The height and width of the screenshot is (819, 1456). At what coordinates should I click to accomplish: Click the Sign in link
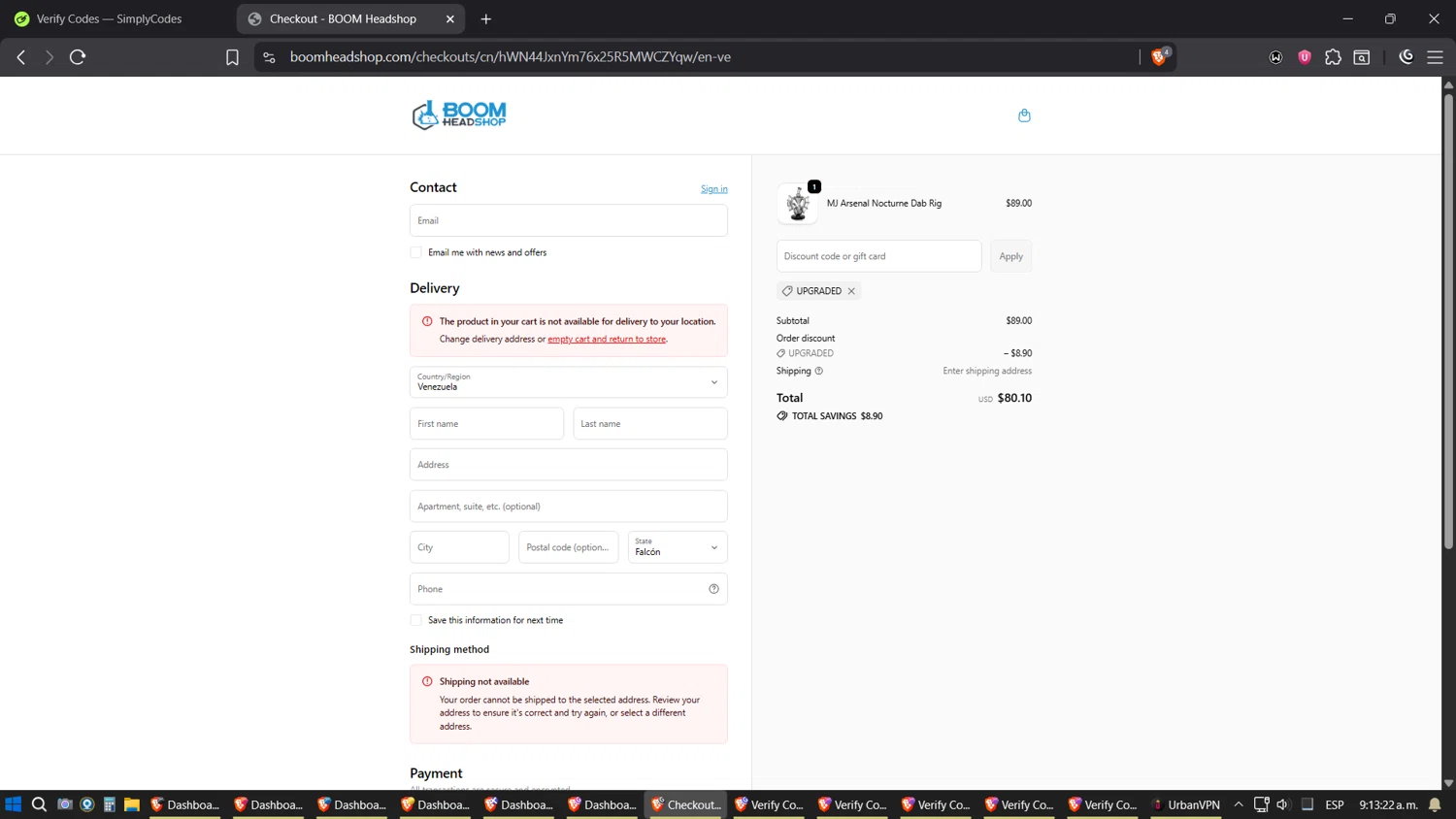(x=714, y=189)
